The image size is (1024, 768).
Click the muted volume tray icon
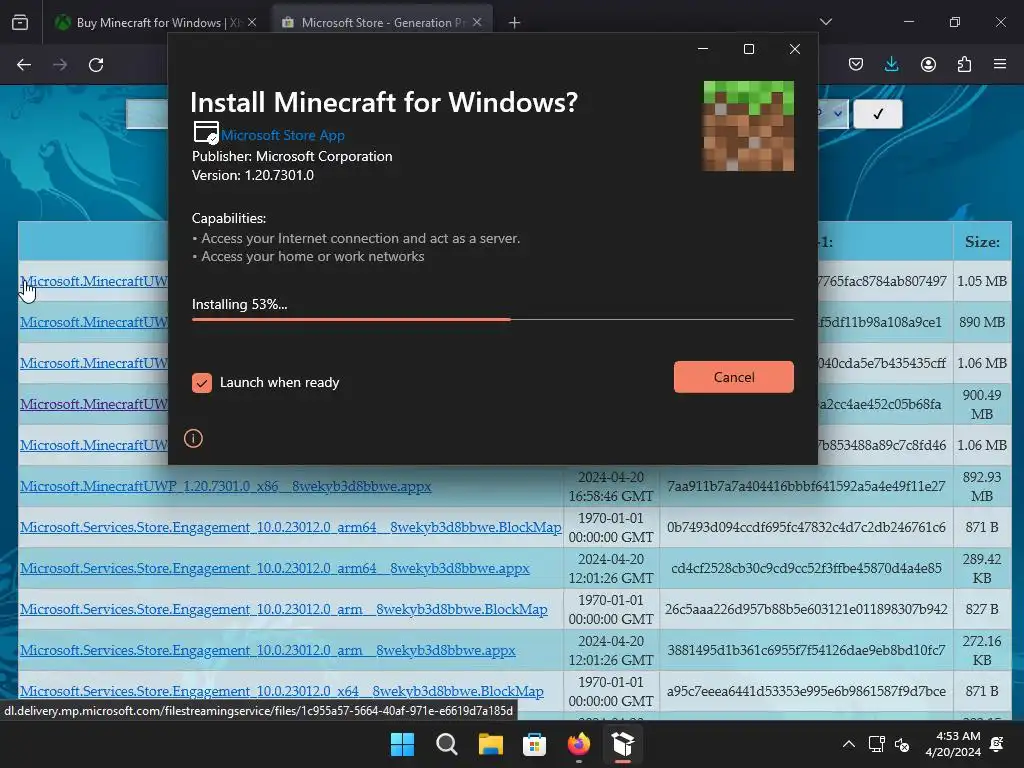[x=902, y=744]
